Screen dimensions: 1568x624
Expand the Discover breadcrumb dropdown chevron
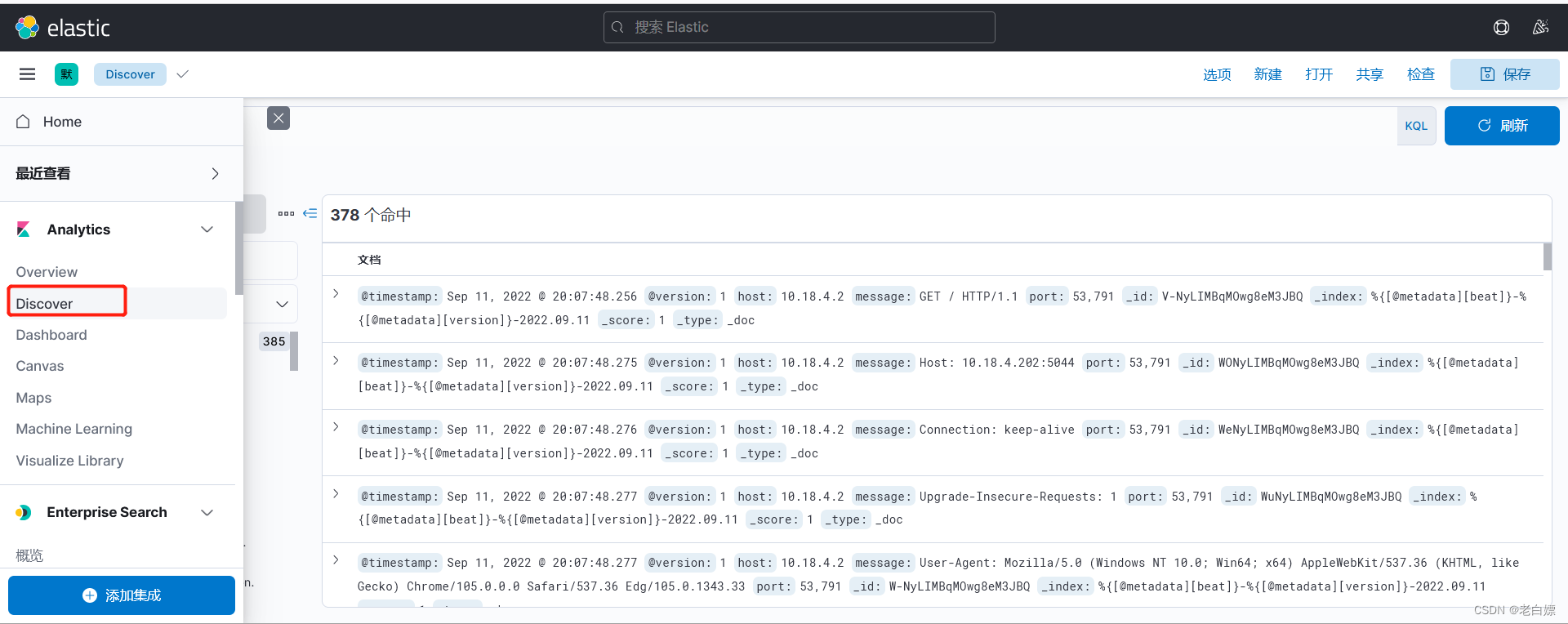[183, 74]
